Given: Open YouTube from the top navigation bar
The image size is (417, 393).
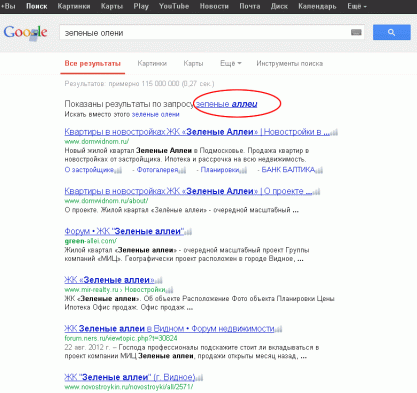Looking at the screenshot, I should coord(174,6).
